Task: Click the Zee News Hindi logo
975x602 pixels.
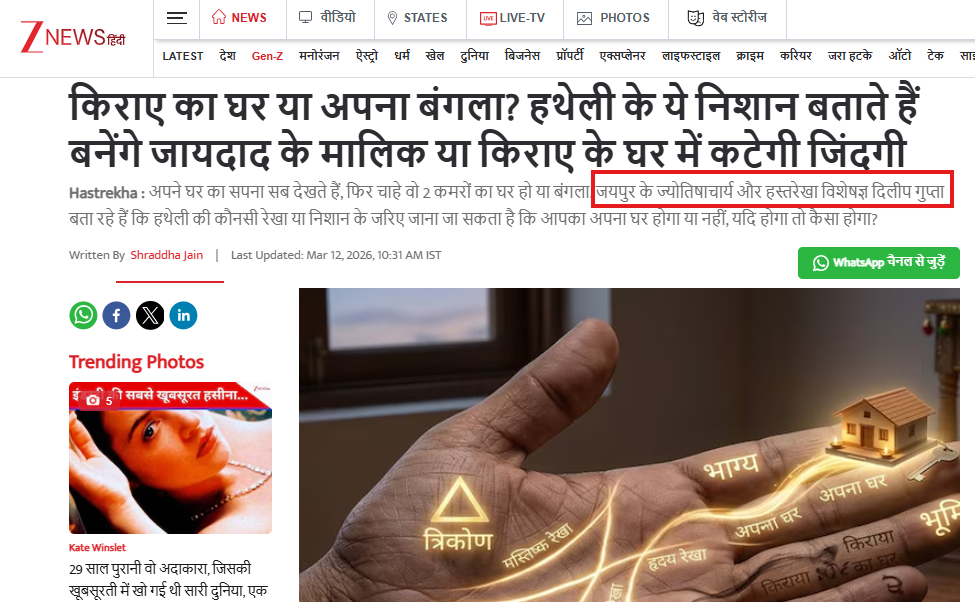Action: [x=73, y=37]
